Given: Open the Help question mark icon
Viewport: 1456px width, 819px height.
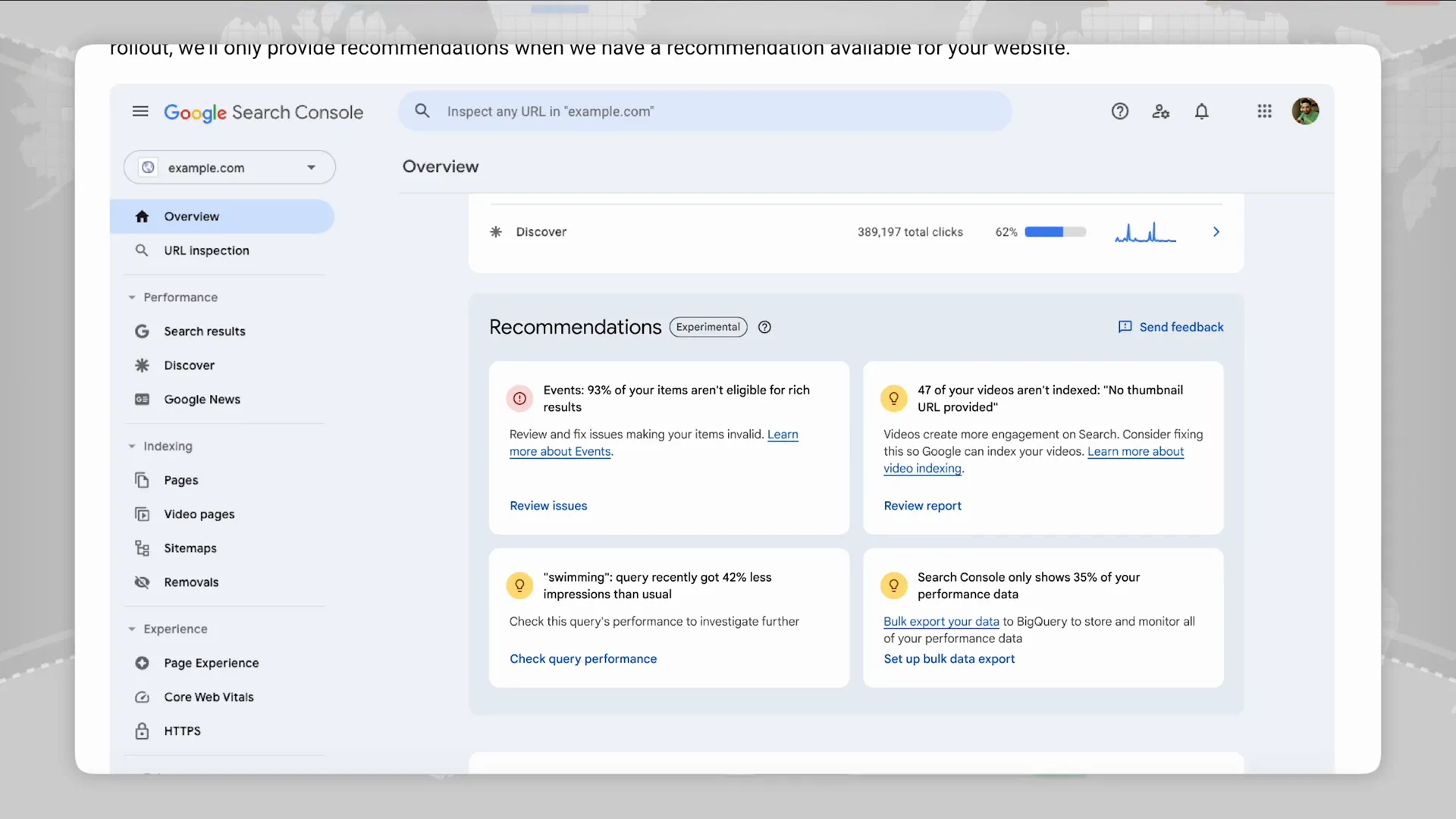Looking at the screenshot, I should (1120, 111).
